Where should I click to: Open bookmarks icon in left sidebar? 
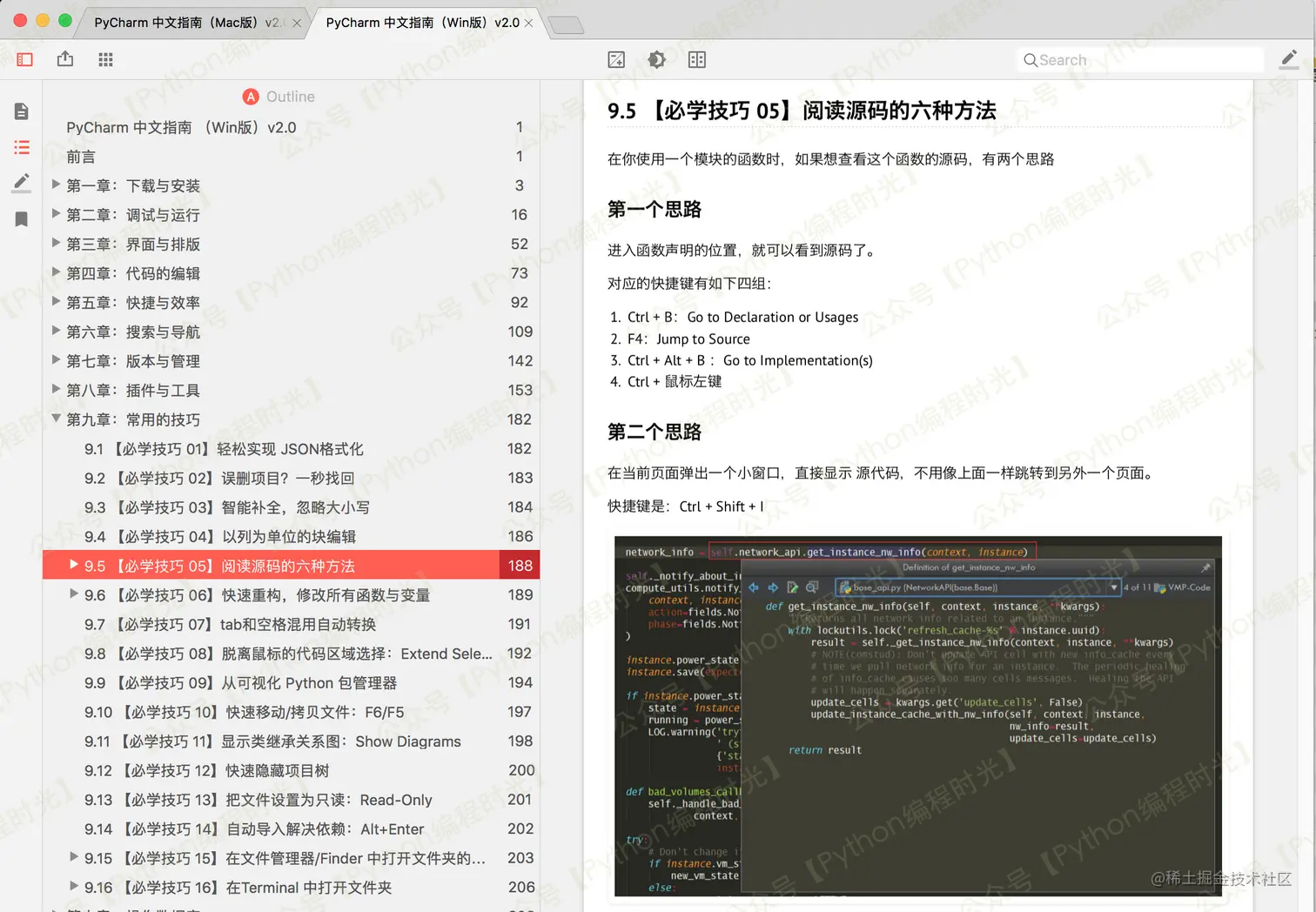[x=22, y=218]
